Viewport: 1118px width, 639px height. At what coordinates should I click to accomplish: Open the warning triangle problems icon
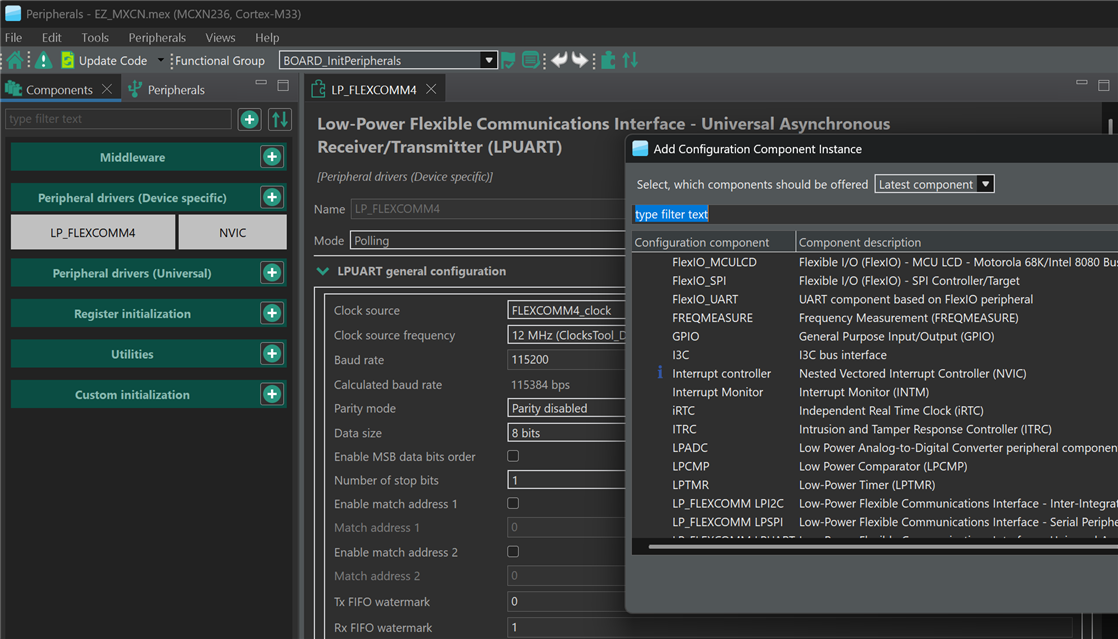pos(43,61)
